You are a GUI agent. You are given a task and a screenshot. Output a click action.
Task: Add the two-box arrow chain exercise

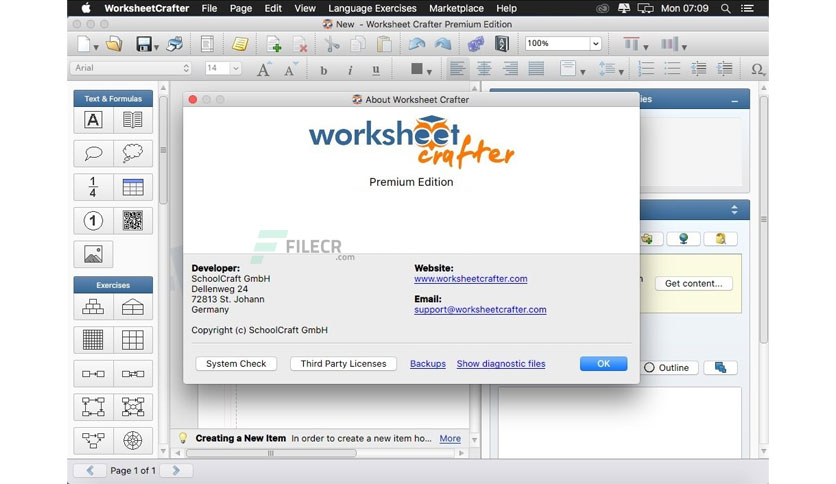(x=93, y=374)
